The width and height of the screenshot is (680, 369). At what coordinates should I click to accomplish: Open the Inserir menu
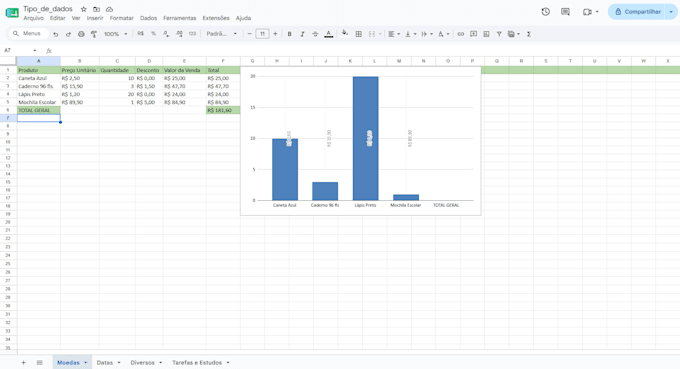pos(95,18)
